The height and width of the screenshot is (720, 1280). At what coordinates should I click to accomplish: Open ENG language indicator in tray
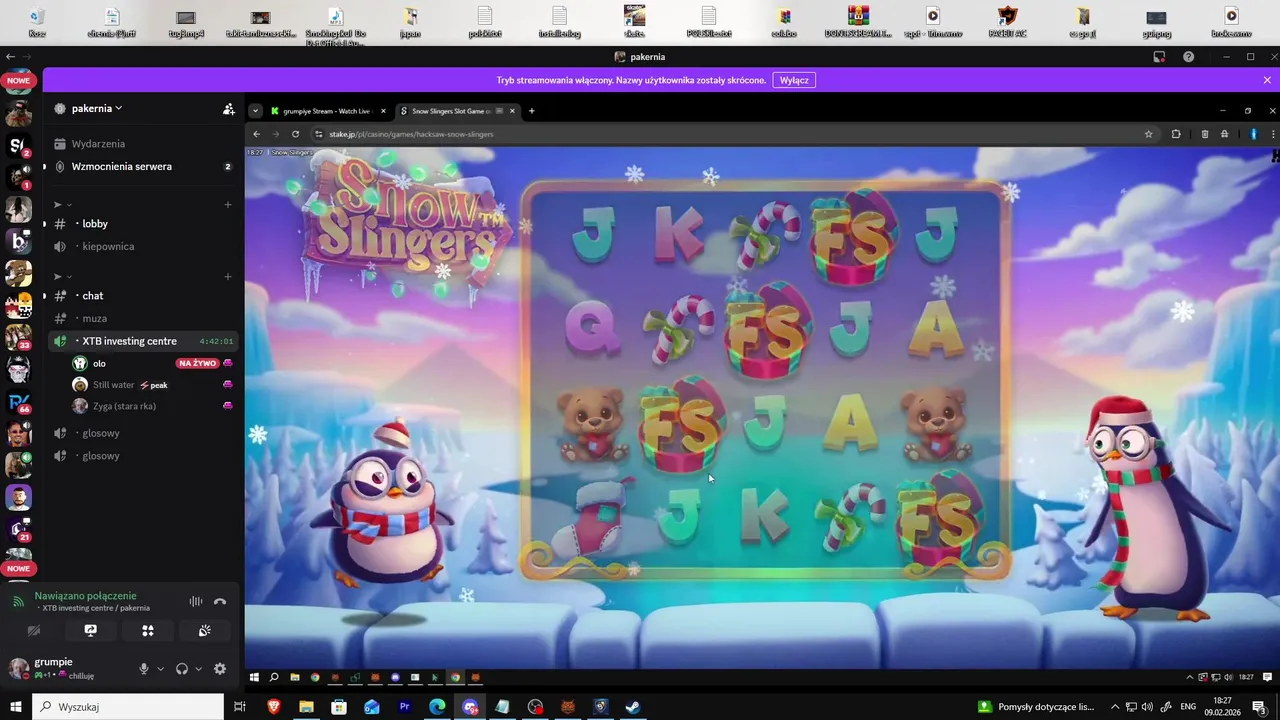(1188, 707)
